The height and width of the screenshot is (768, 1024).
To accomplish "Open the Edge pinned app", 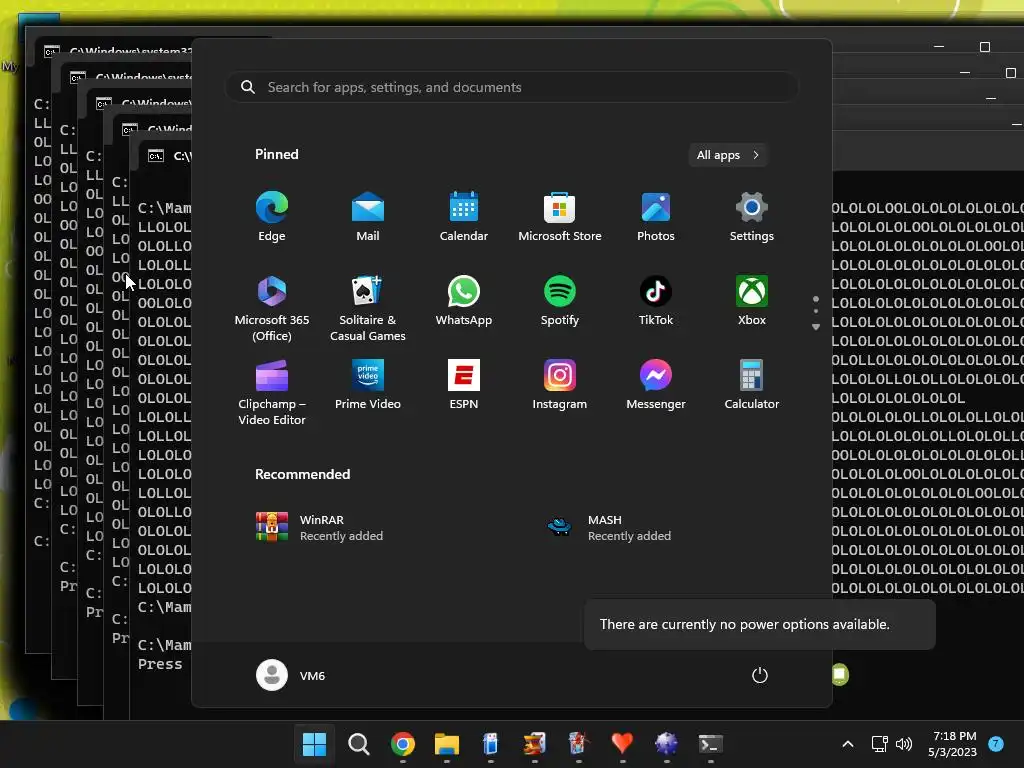I will (x=272, y=217).
